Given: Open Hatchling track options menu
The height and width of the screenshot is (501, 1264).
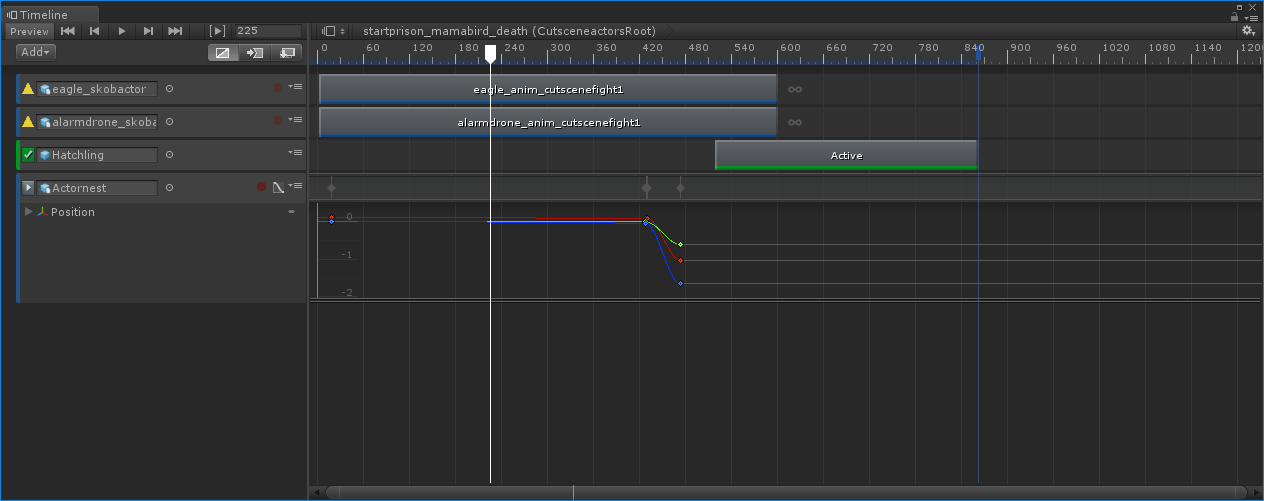Looking at the screenshot, I should tap(295, 154).
